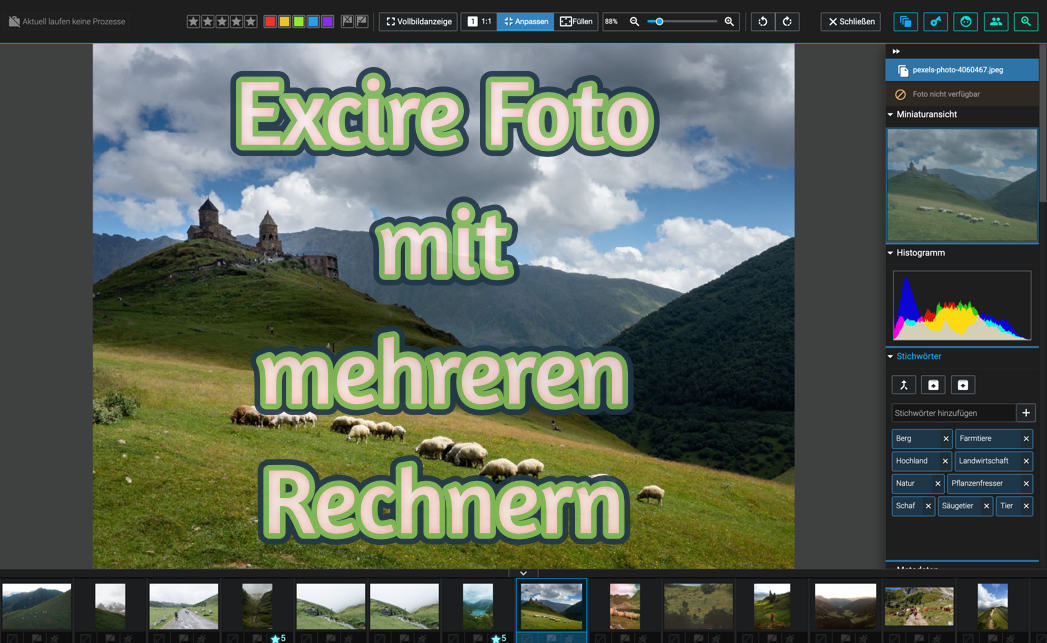
Task: Collapse the Stichwörter section
Action: (890, 357)
